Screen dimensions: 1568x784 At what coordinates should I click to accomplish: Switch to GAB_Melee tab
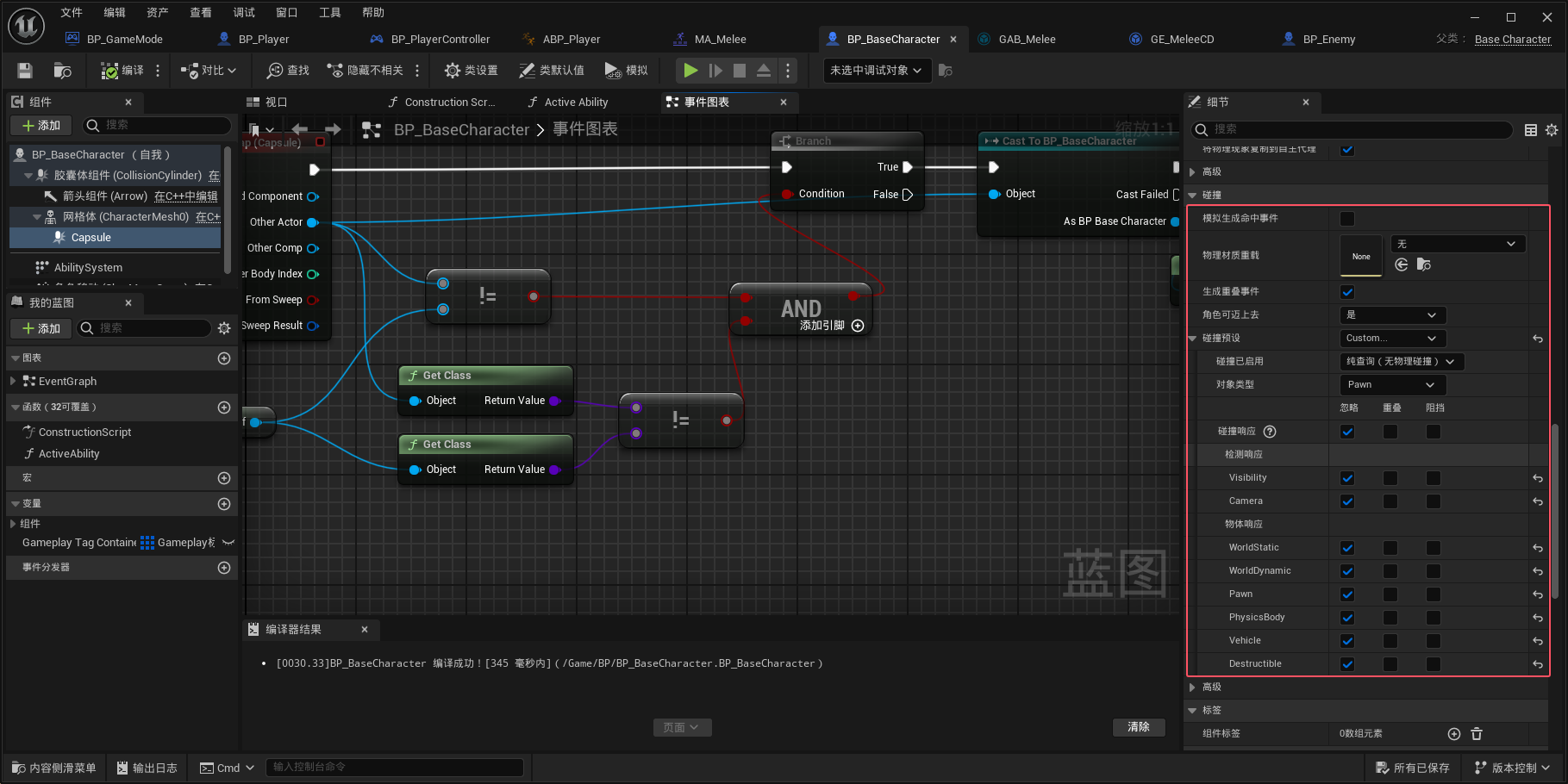pos(1027,39)
